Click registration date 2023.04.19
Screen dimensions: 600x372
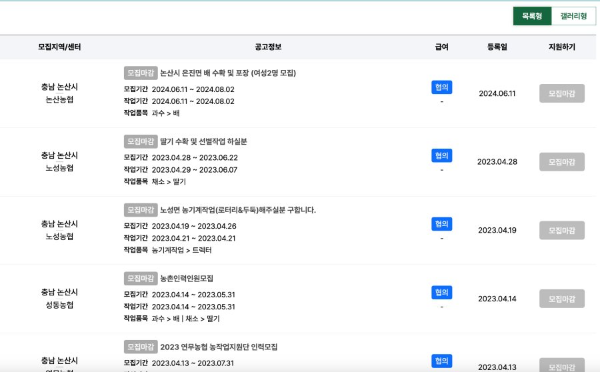point(497,230)
